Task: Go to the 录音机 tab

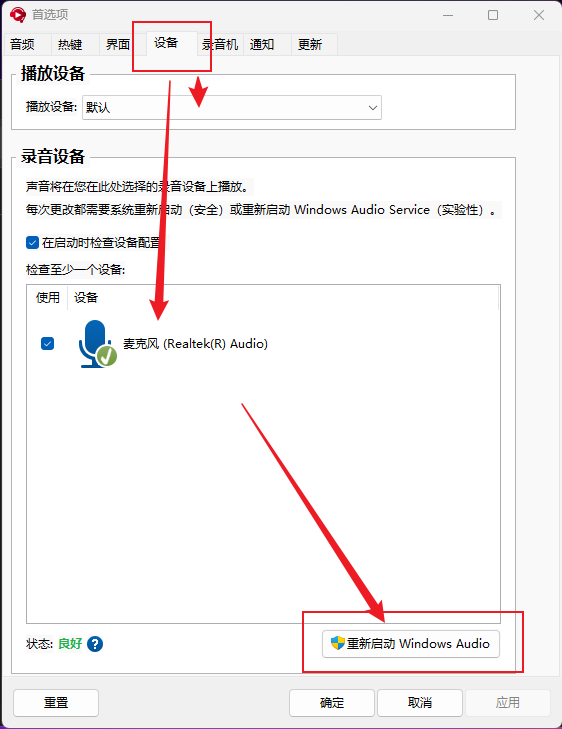Action: 220,45
